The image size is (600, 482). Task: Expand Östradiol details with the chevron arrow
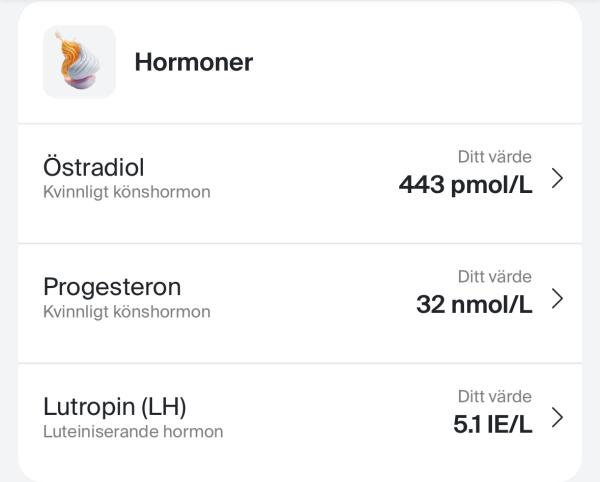tap(557, 178)
